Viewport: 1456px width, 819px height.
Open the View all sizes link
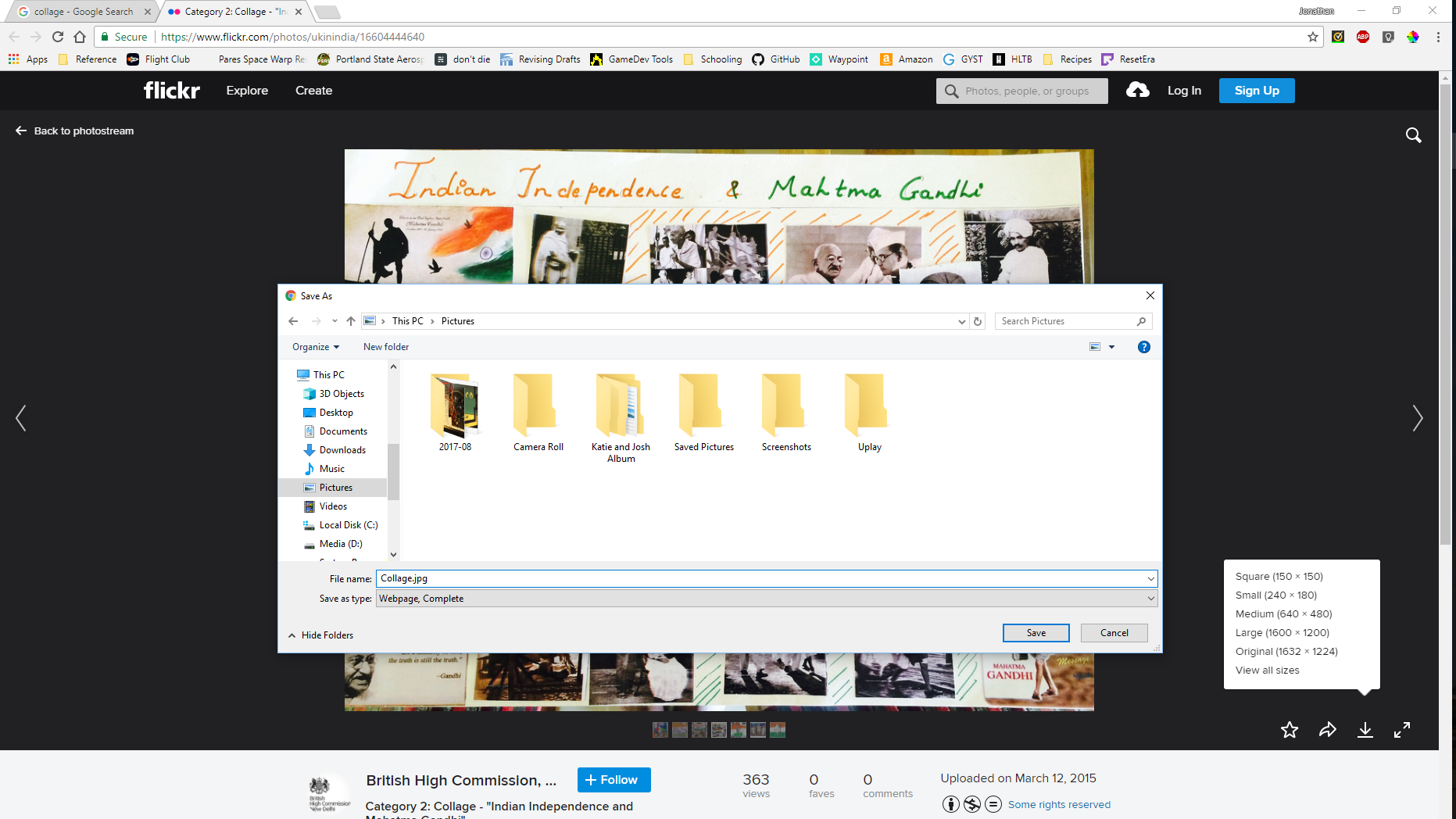point(1267,670)
